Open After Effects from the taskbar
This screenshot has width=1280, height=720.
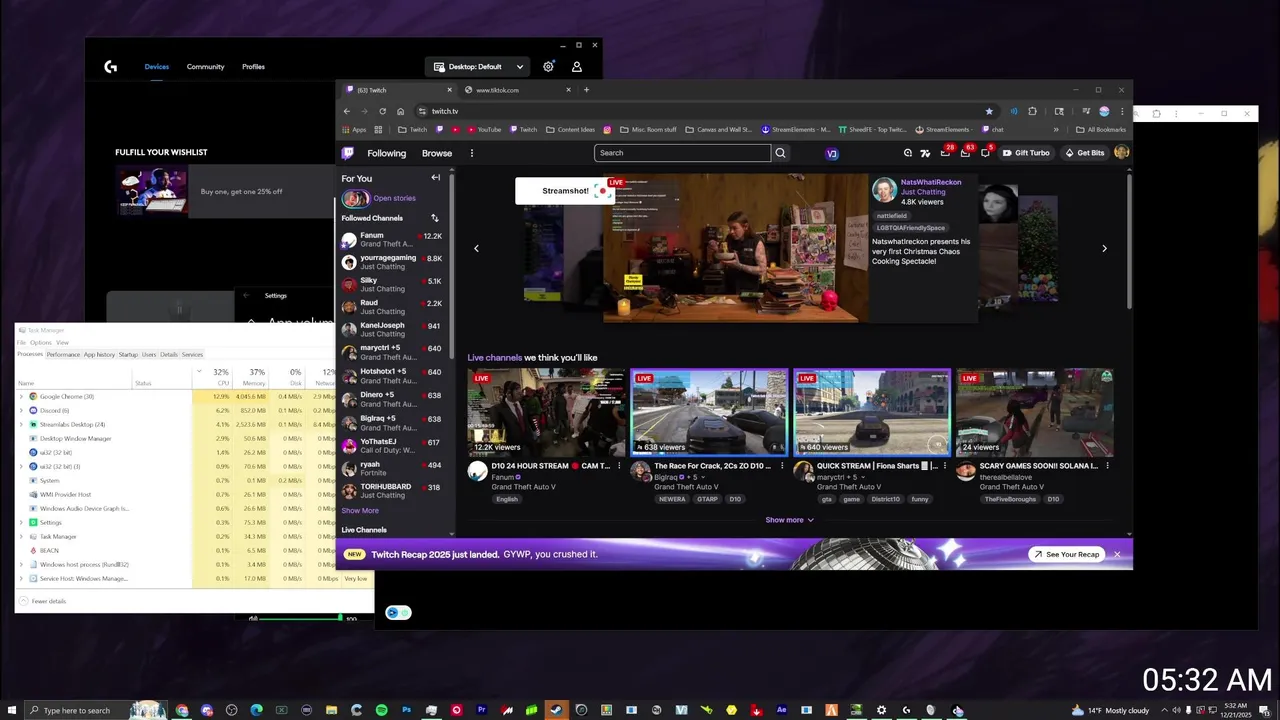tap(781, 710)
